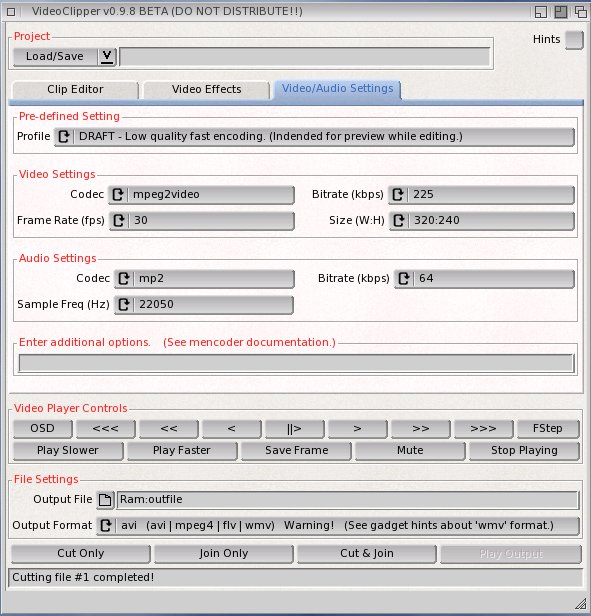Change video size 320:240
591x616 pixels.
pos(482,221)
